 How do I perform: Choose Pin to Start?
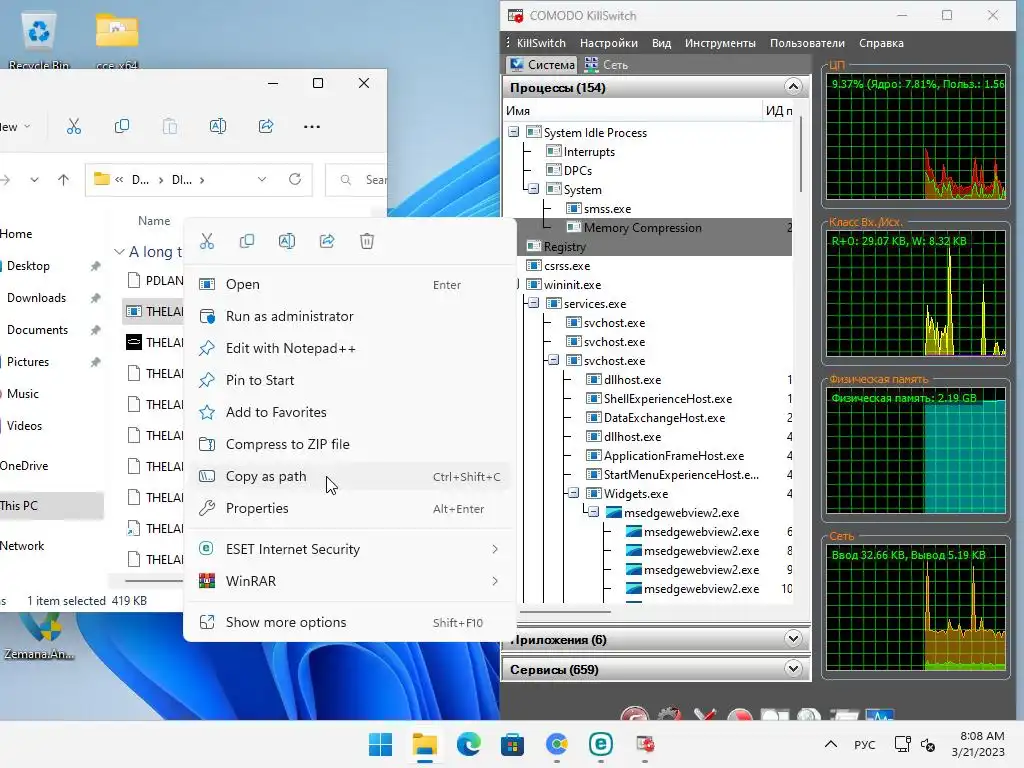(350, 380)
